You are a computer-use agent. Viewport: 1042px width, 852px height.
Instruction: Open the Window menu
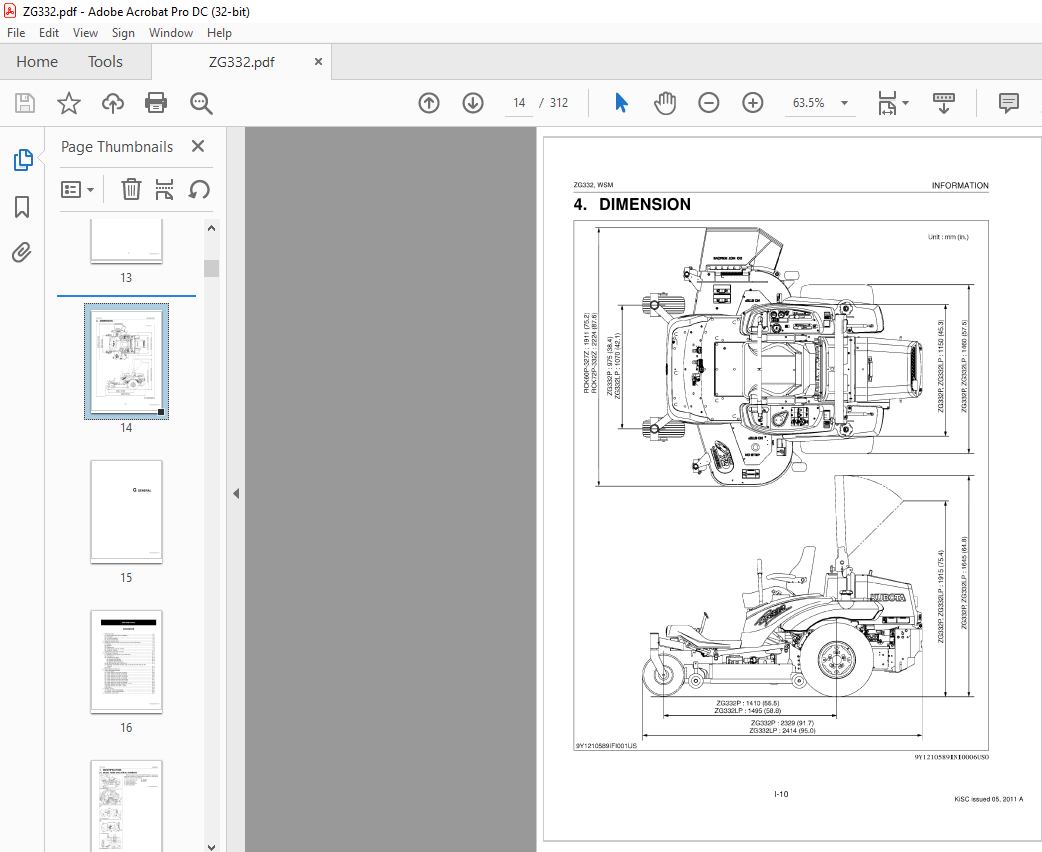(171, 33)
